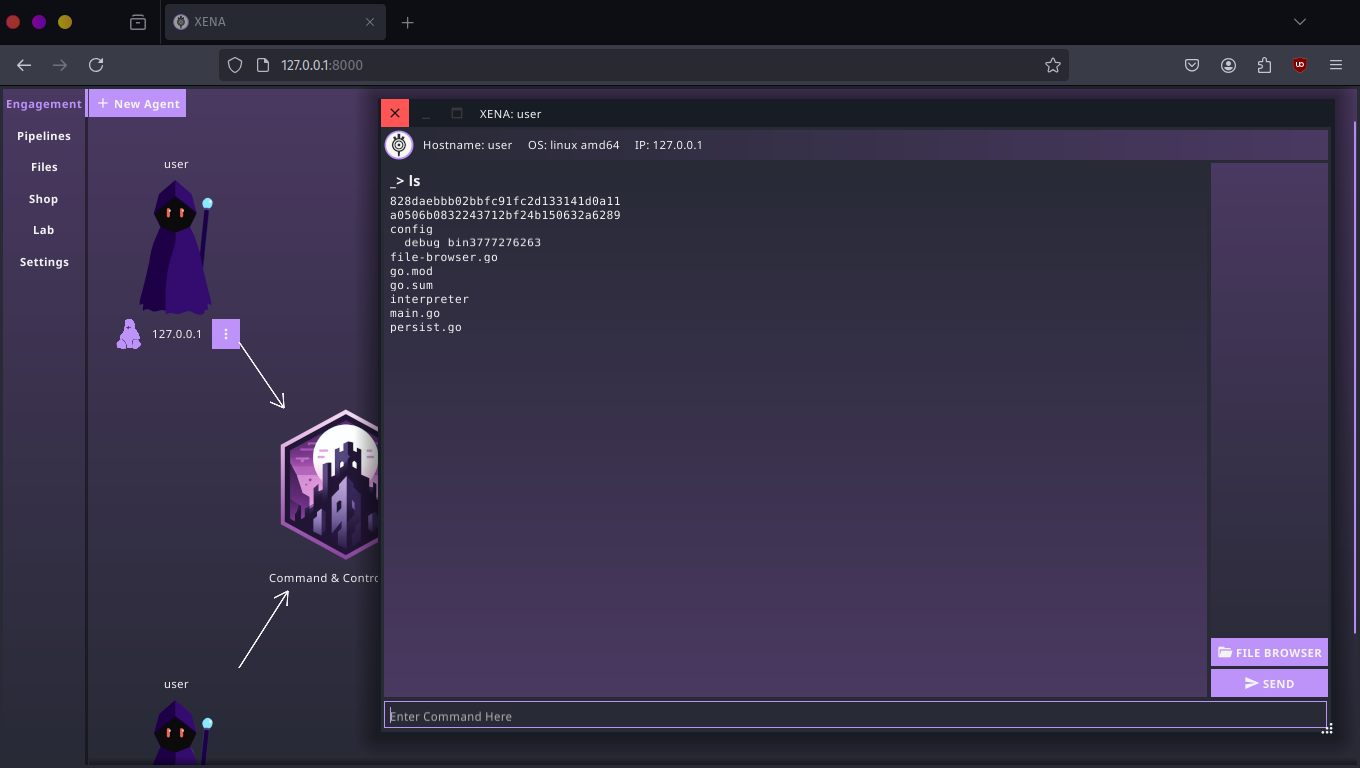Maximize the XENA: user terminal window

point(457,114)
